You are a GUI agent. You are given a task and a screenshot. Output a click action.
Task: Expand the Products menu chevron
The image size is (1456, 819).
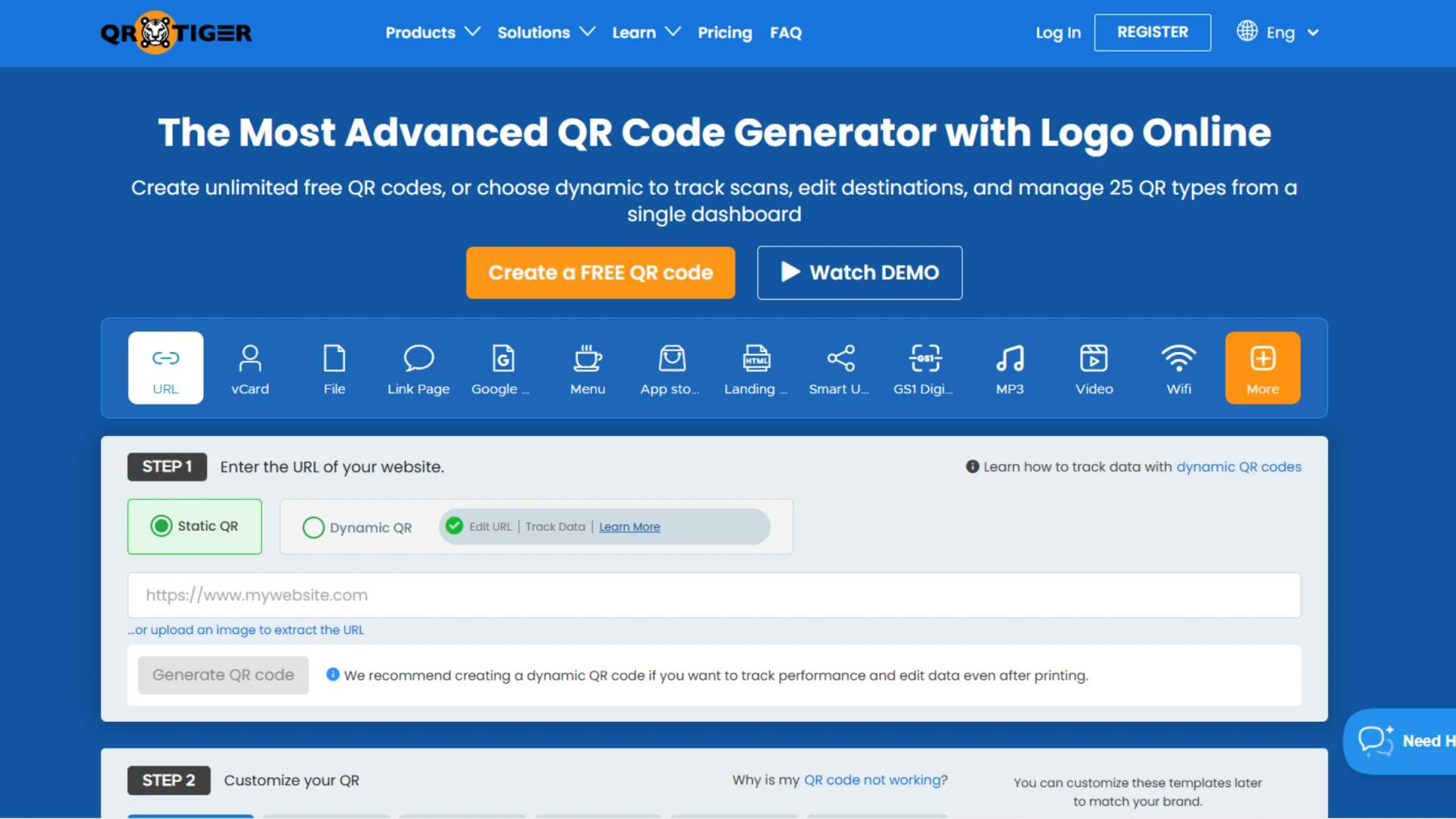click(x=472, y=32)
